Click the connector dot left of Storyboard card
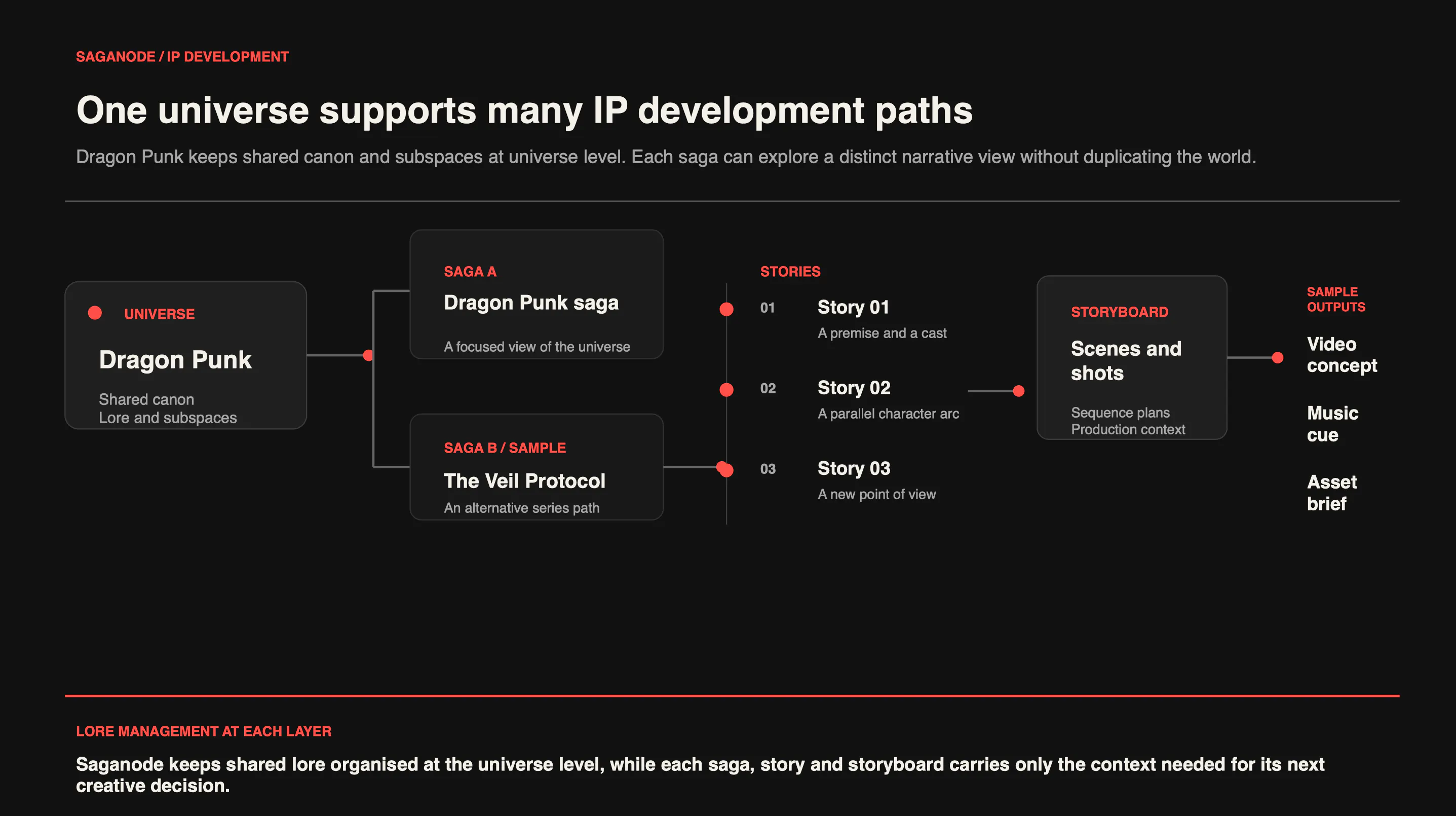 point(1018,391)
